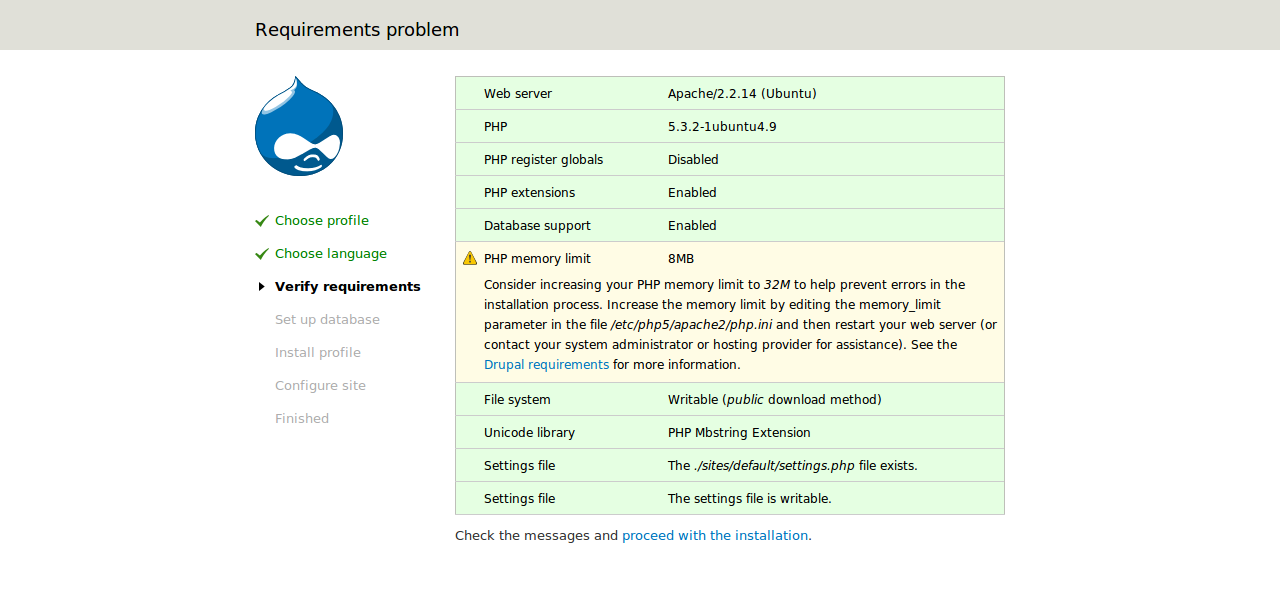Click the PHP version value 5.3.2-1ubuntu4.9
The width and height of the screenshot is (1280, 611).
pos(722,127)
